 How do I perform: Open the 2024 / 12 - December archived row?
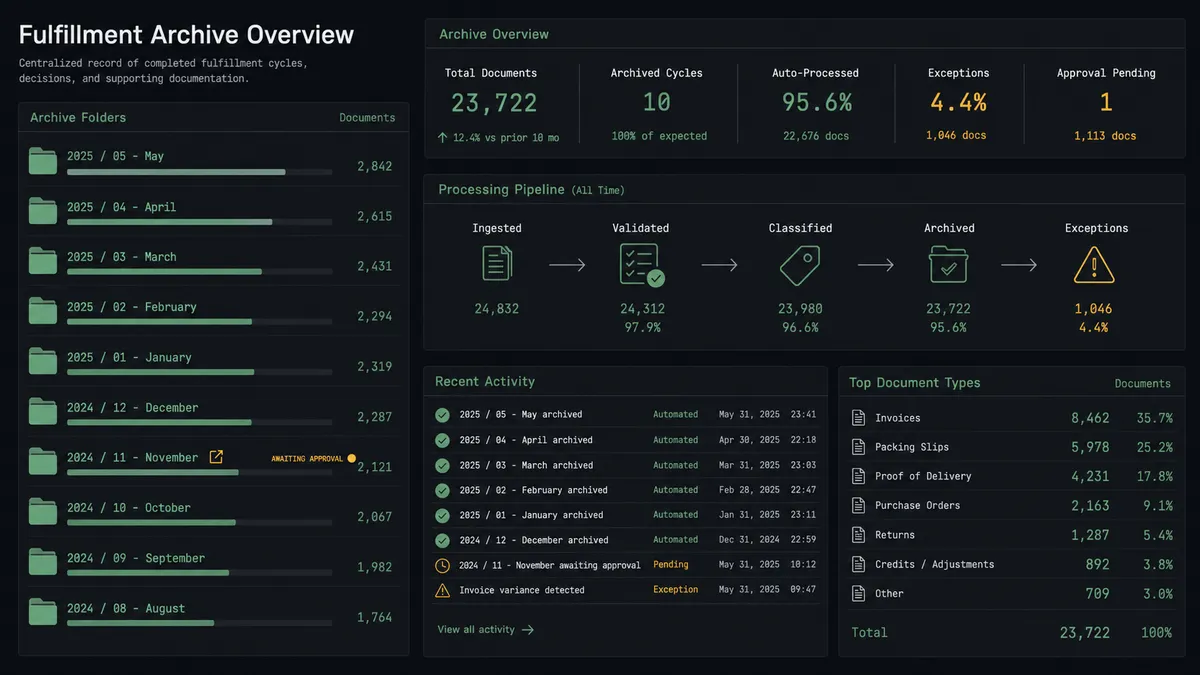pos(626,540)
